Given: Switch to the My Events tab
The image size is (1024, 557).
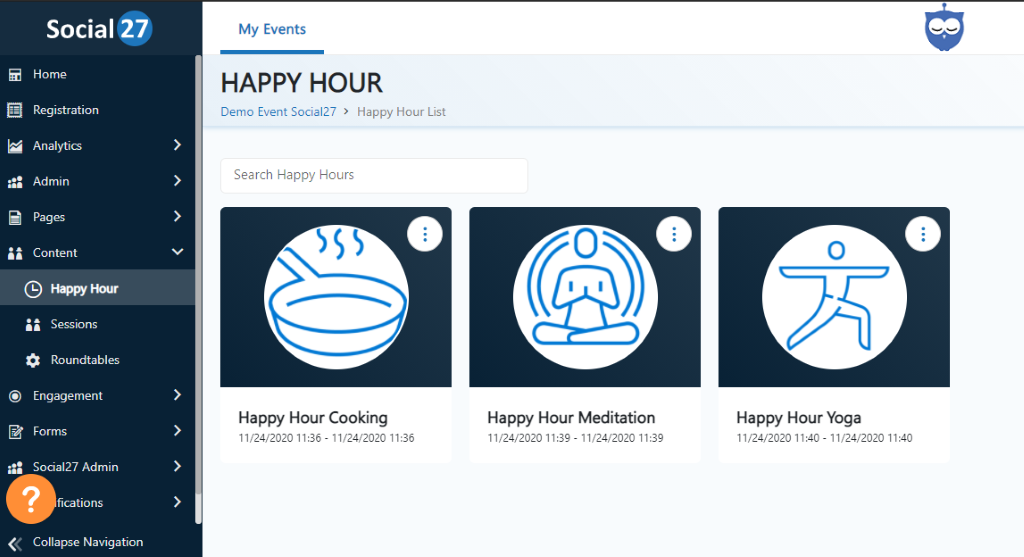Looking at the screenshot, I should pos(272,29).
